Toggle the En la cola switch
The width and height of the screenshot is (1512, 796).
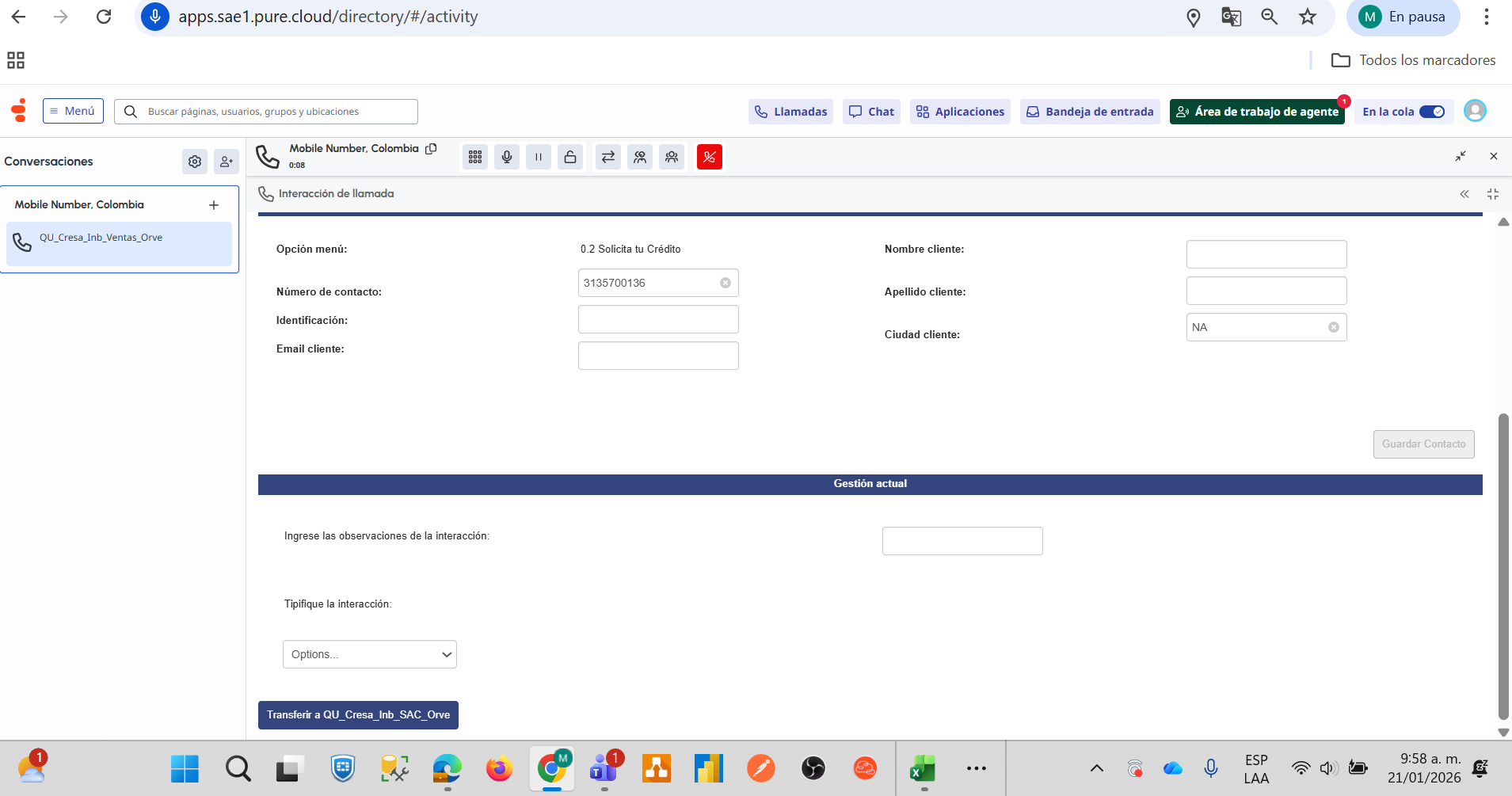pos(1432,112)
